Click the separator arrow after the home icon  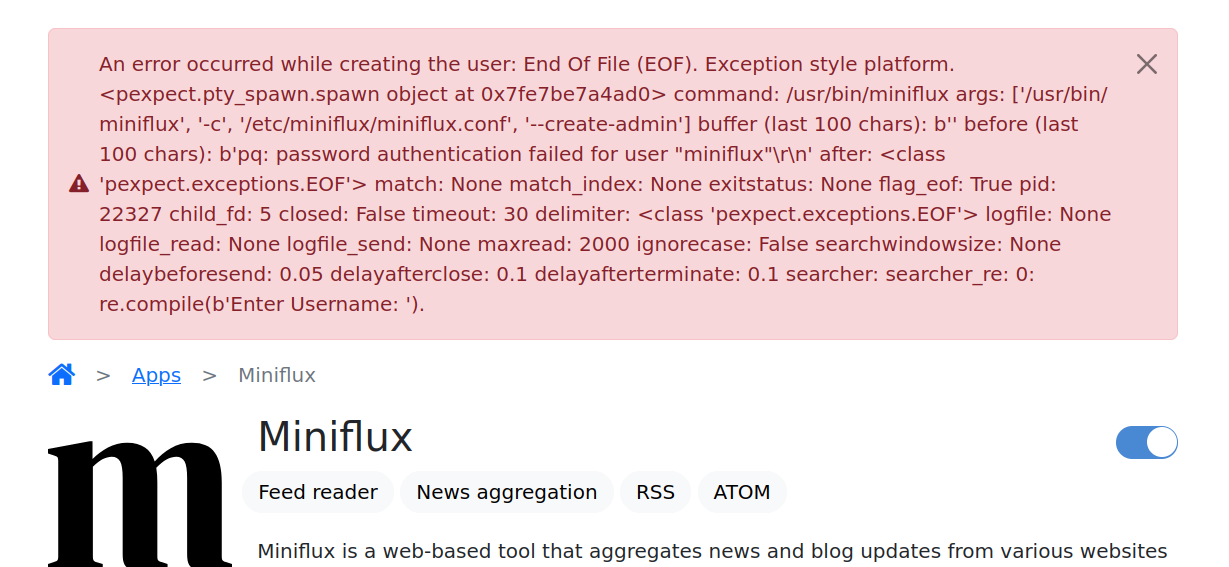pyautogui.click(x=103, y=375)
